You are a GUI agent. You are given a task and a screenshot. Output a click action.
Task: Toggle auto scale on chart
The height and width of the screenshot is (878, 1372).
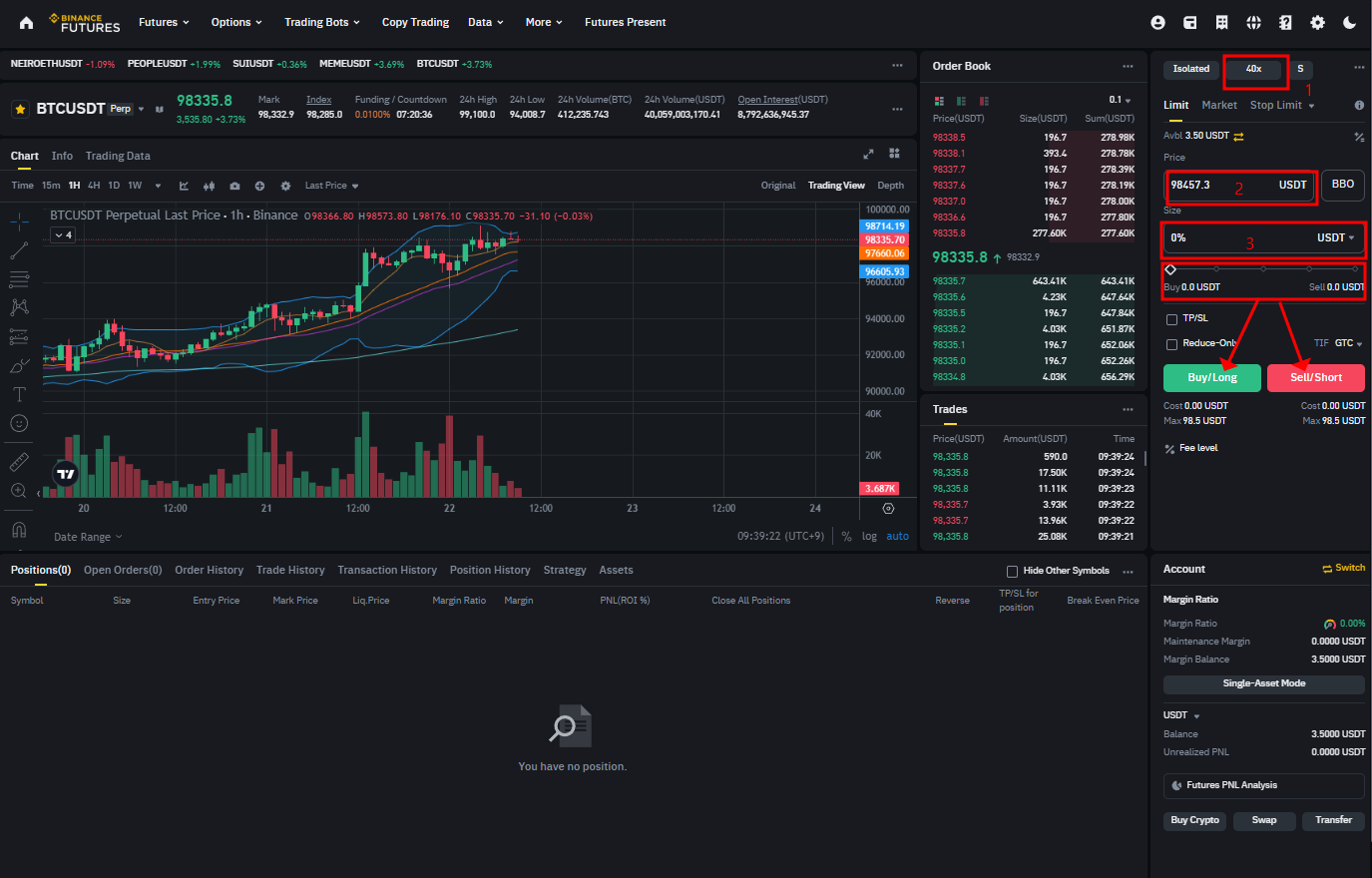[x=898, y=537]
